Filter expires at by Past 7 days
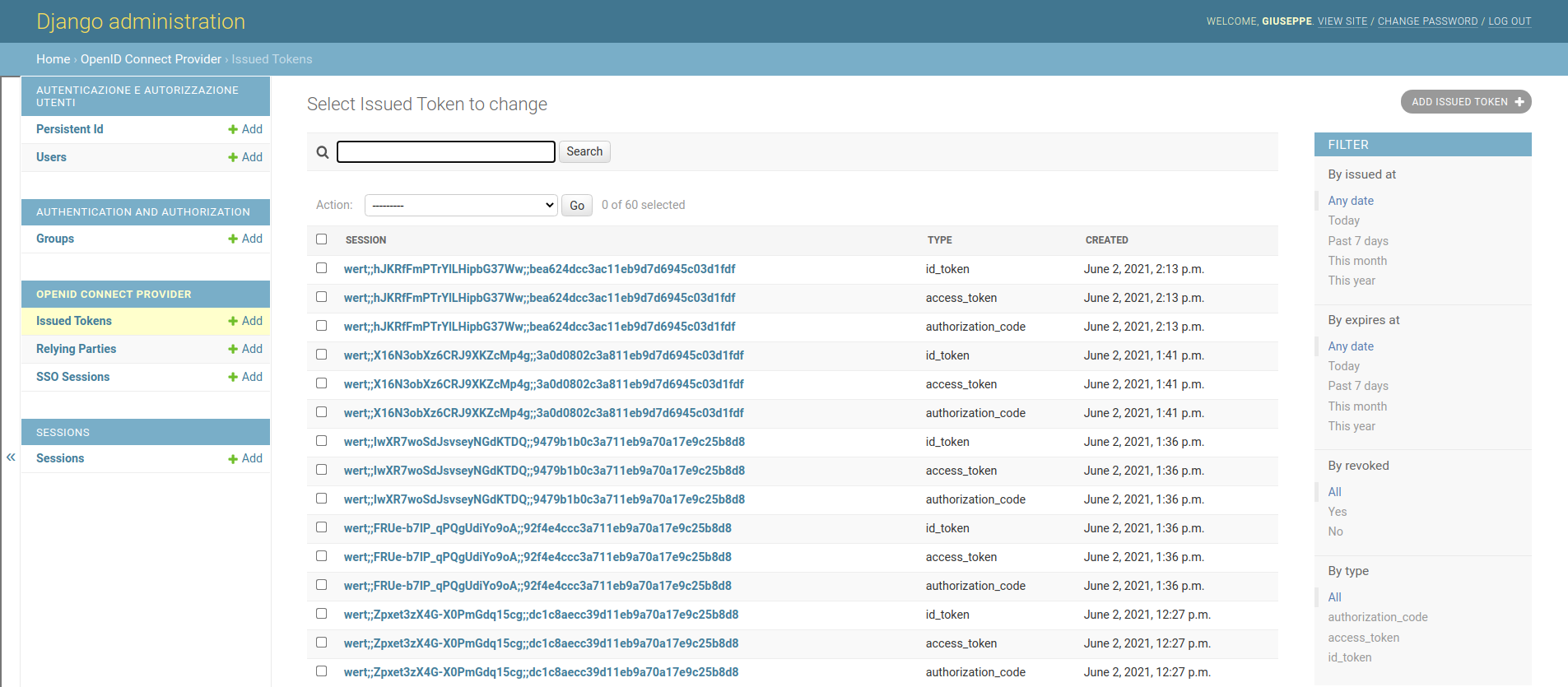Image resolution: width=1568 pixels, height=687 pixels. click(1358, 386)
